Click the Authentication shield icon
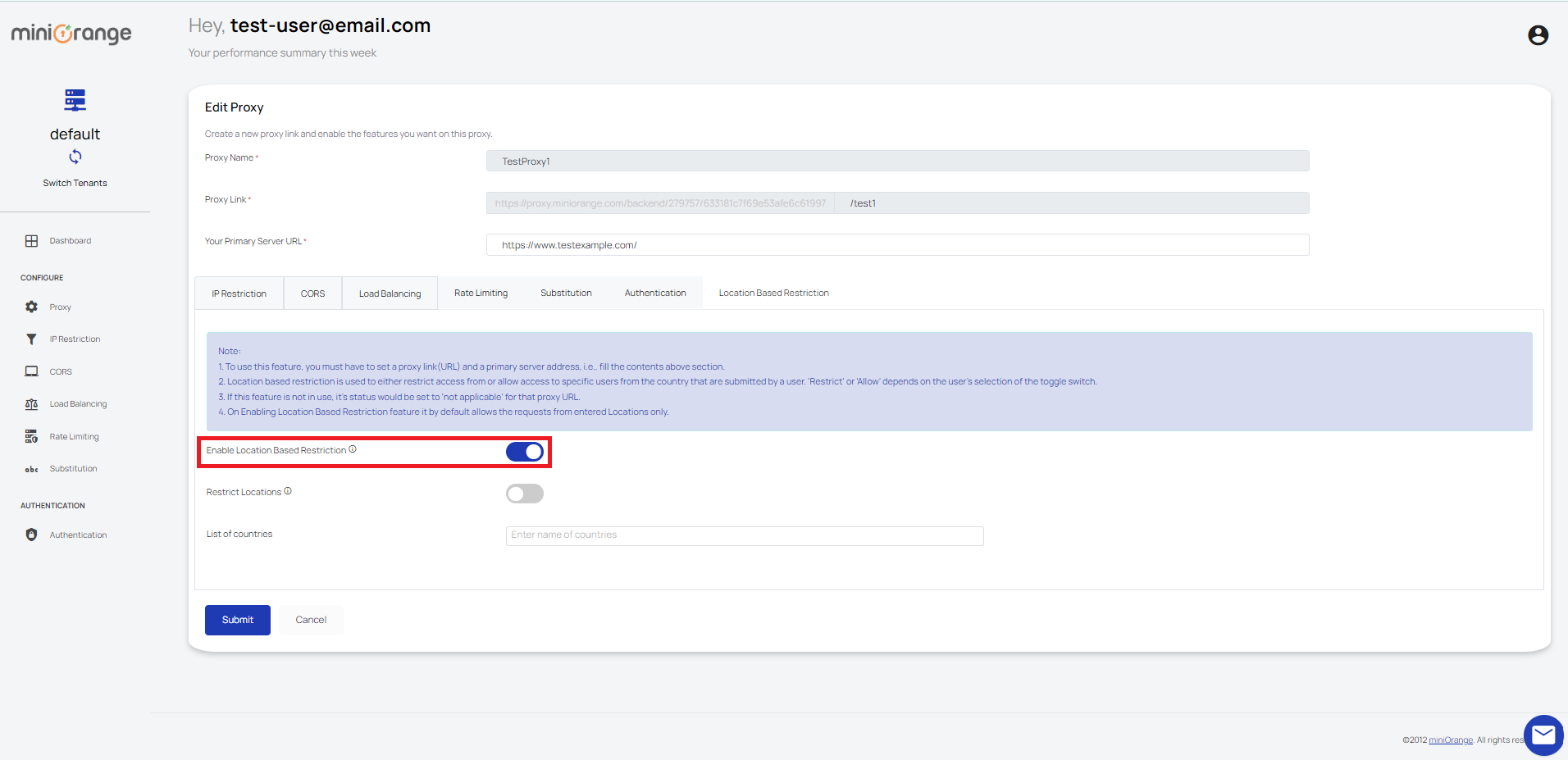The image size is (1568, 760). pos(31,535)
